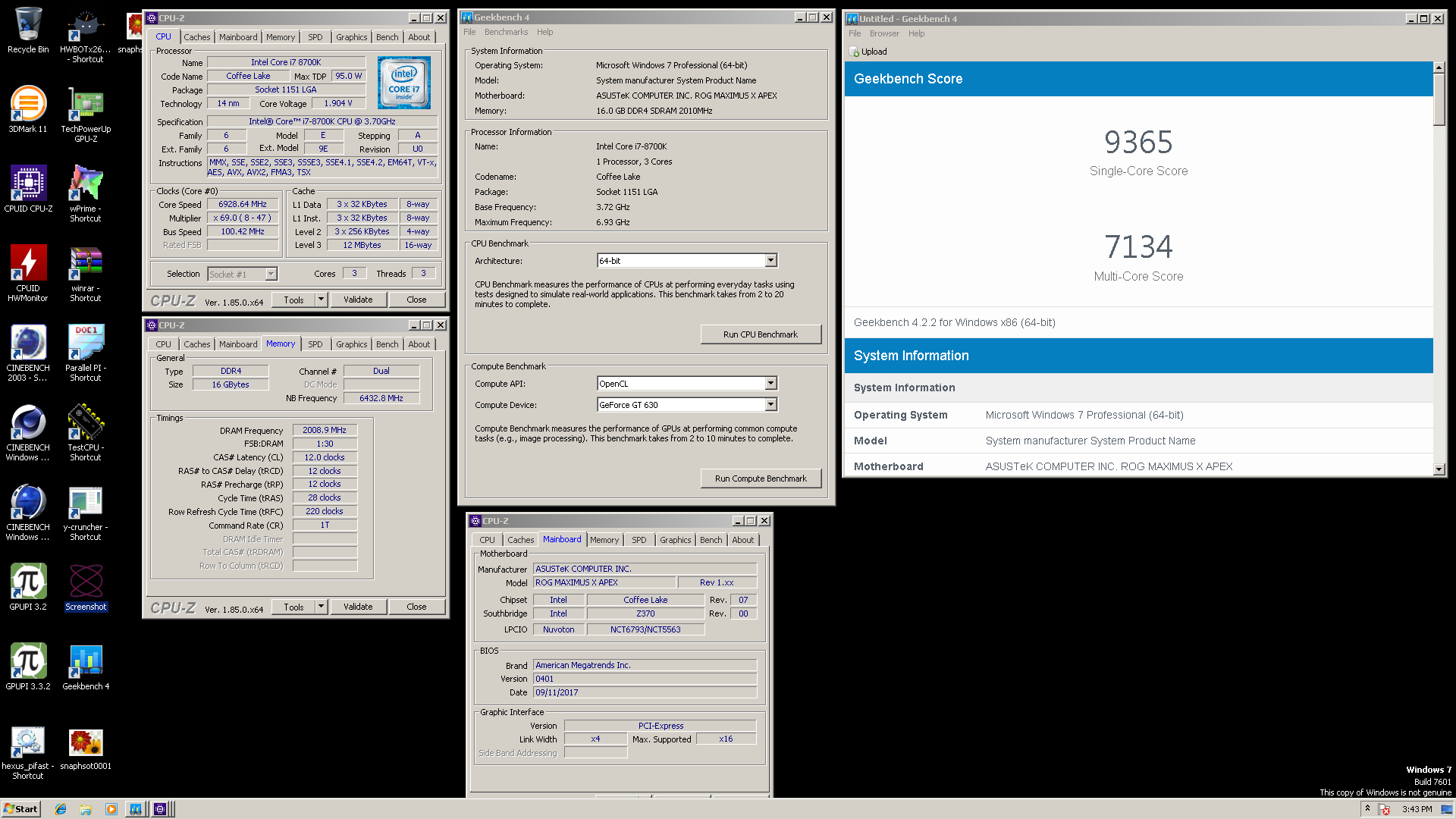Switch to Caches tab in top CPU-Z

(197, 37)
